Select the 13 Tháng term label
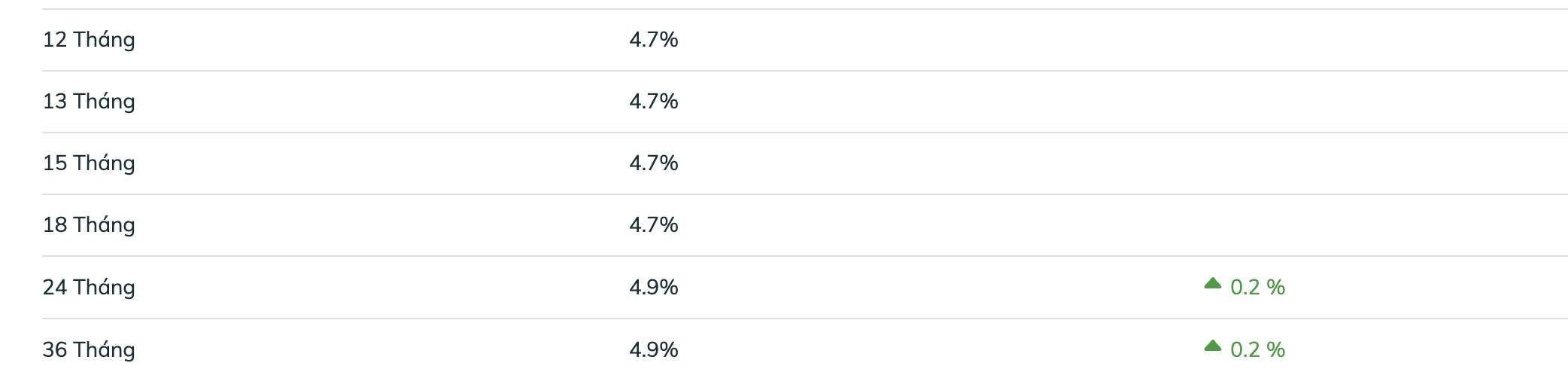This screenshot has height=375, width=1568. (x=89, y=101)
